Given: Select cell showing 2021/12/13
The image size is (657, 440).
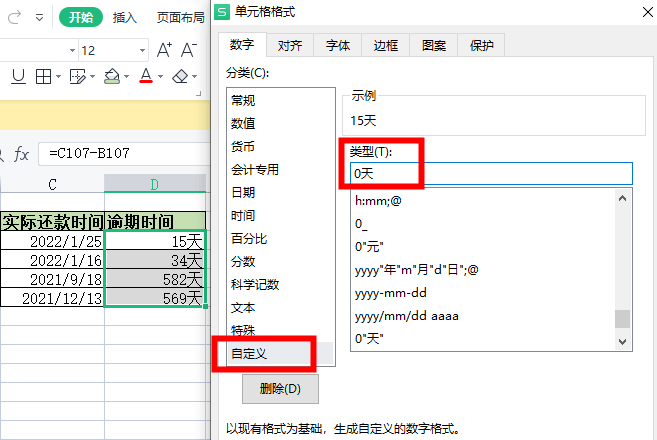Looking at the screenshot, I should [52, 298].
